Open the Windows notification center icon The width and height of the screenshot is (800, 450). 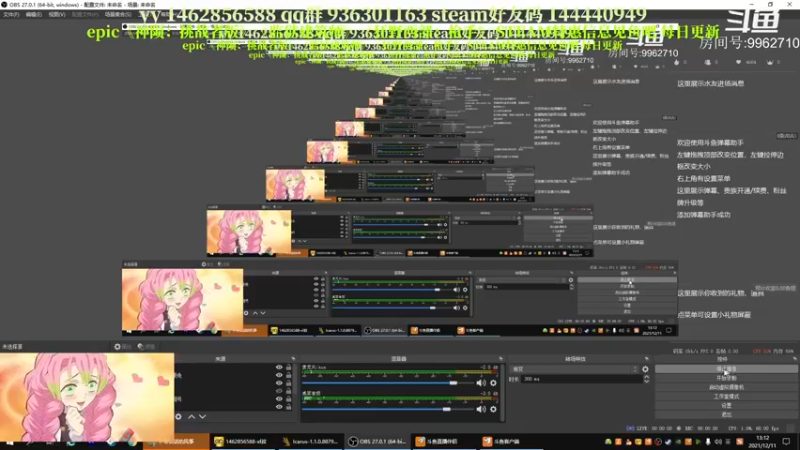tap(786, 442)
